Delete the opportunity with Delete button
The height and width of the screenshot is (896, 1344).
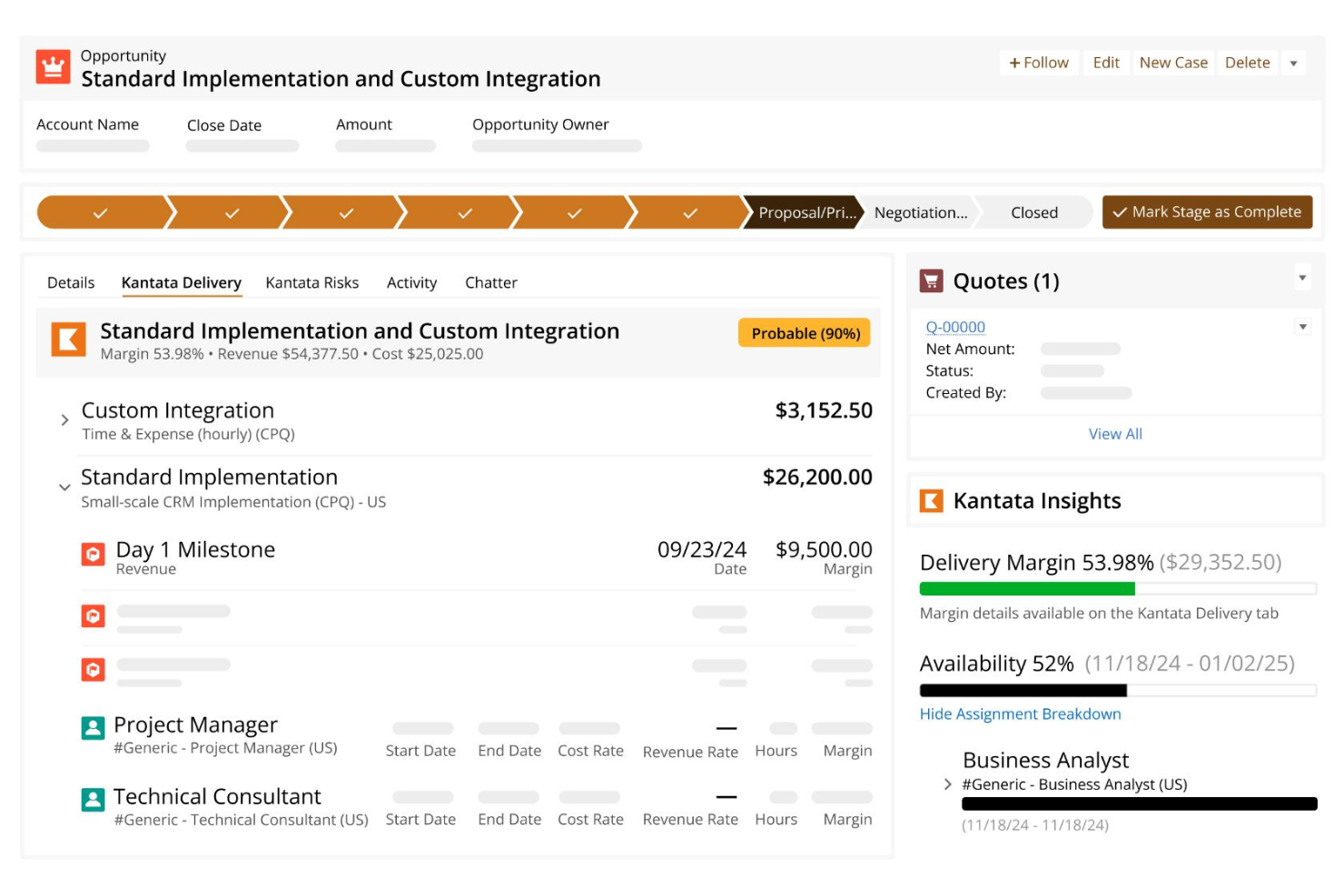1248,63
